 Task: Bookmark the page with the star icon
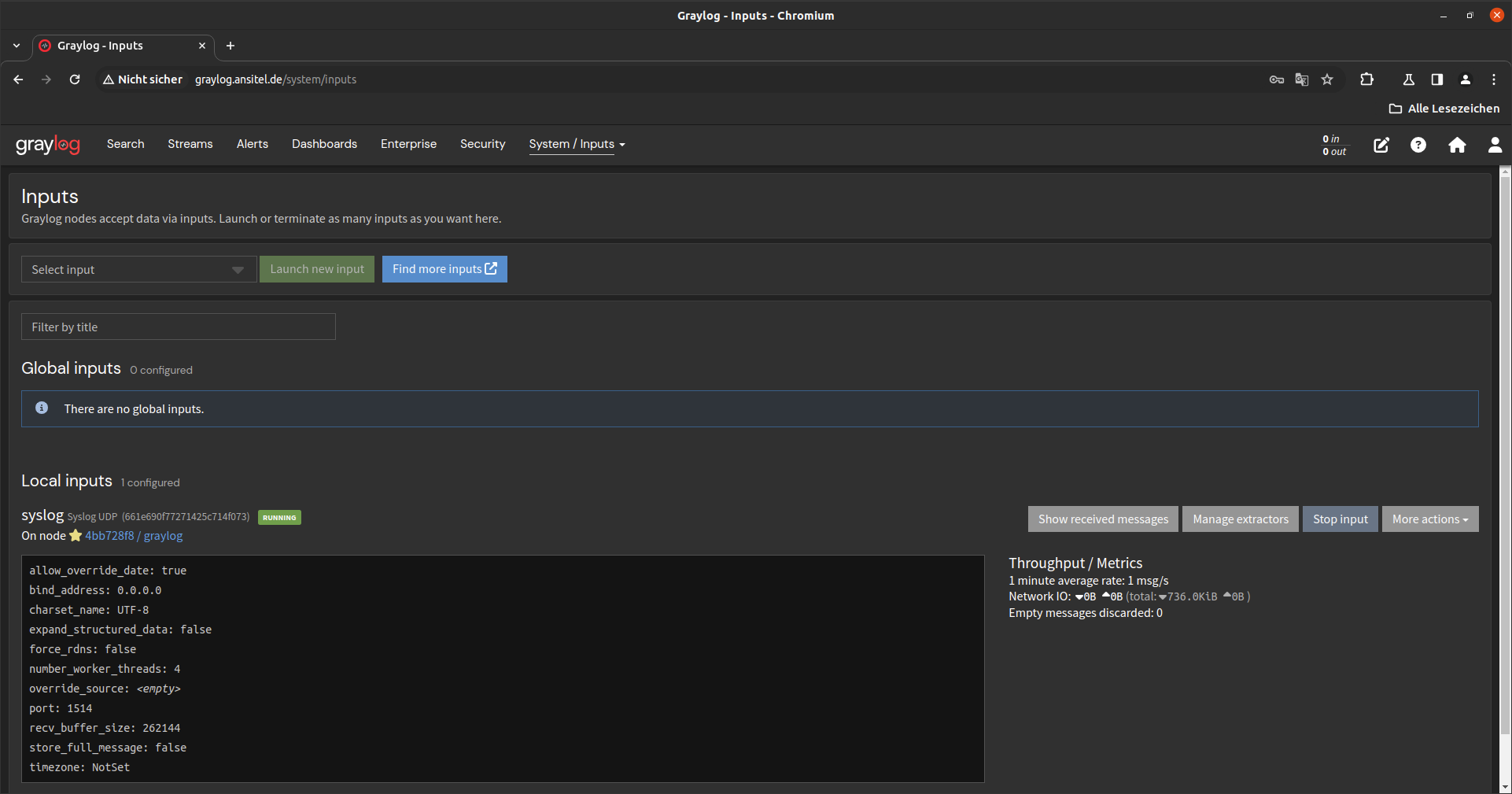coord(1327,79)
